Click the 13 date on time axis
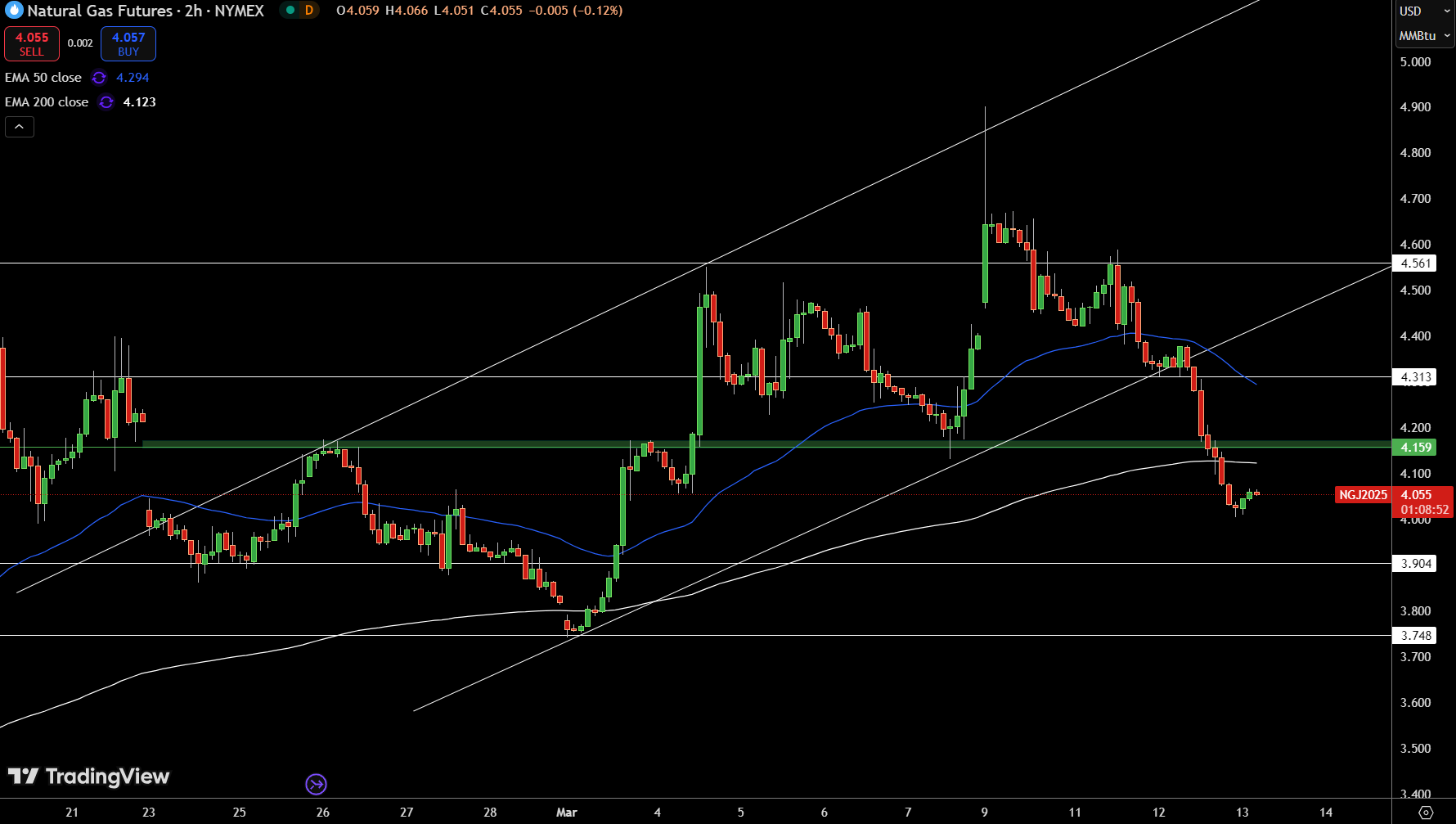The image size is (1456, 824). [1243, 813]
